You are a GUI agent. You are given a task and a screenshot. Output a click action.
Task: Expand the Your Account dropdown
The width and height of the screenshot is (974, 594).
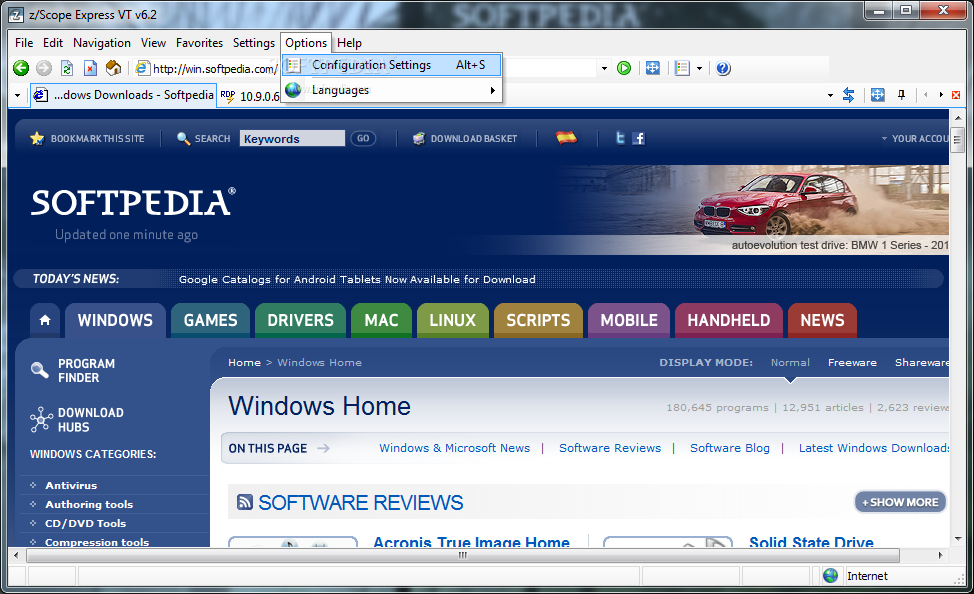click(915, 139)
